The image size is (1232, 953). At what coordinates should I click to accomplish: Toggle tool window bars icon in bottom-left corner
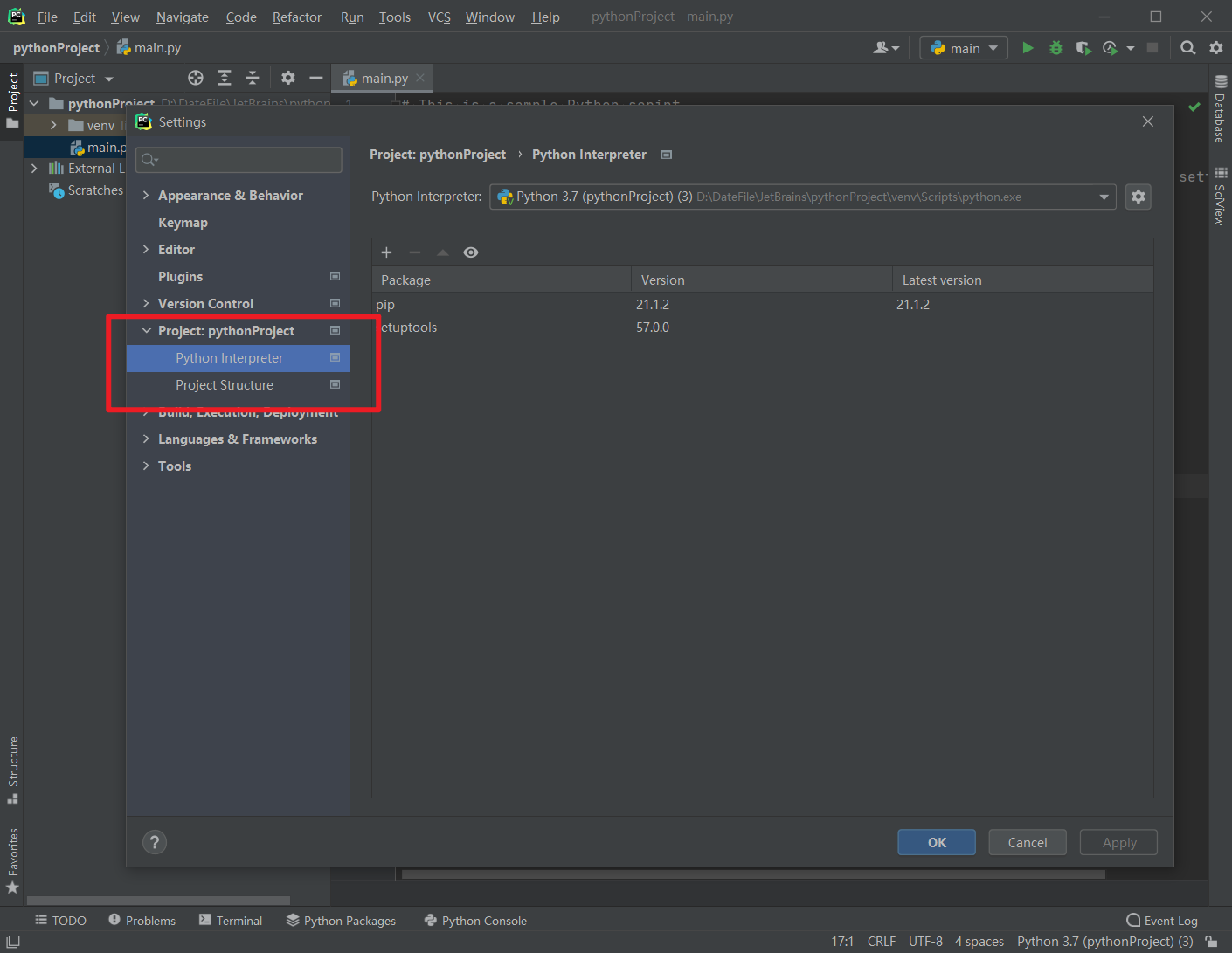(12, 942)
